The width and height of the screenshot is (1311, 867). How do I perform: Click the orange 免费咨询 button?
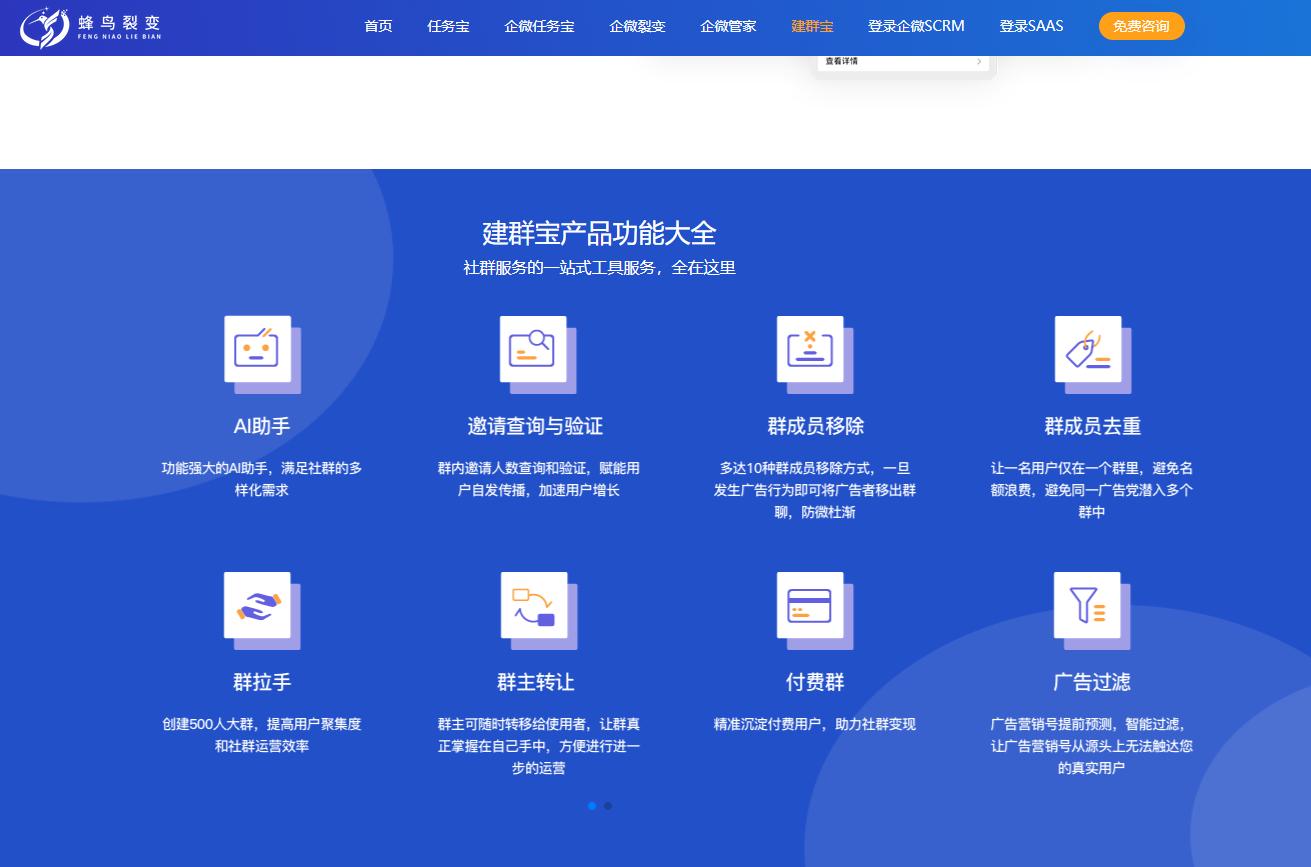point(1141,26)
